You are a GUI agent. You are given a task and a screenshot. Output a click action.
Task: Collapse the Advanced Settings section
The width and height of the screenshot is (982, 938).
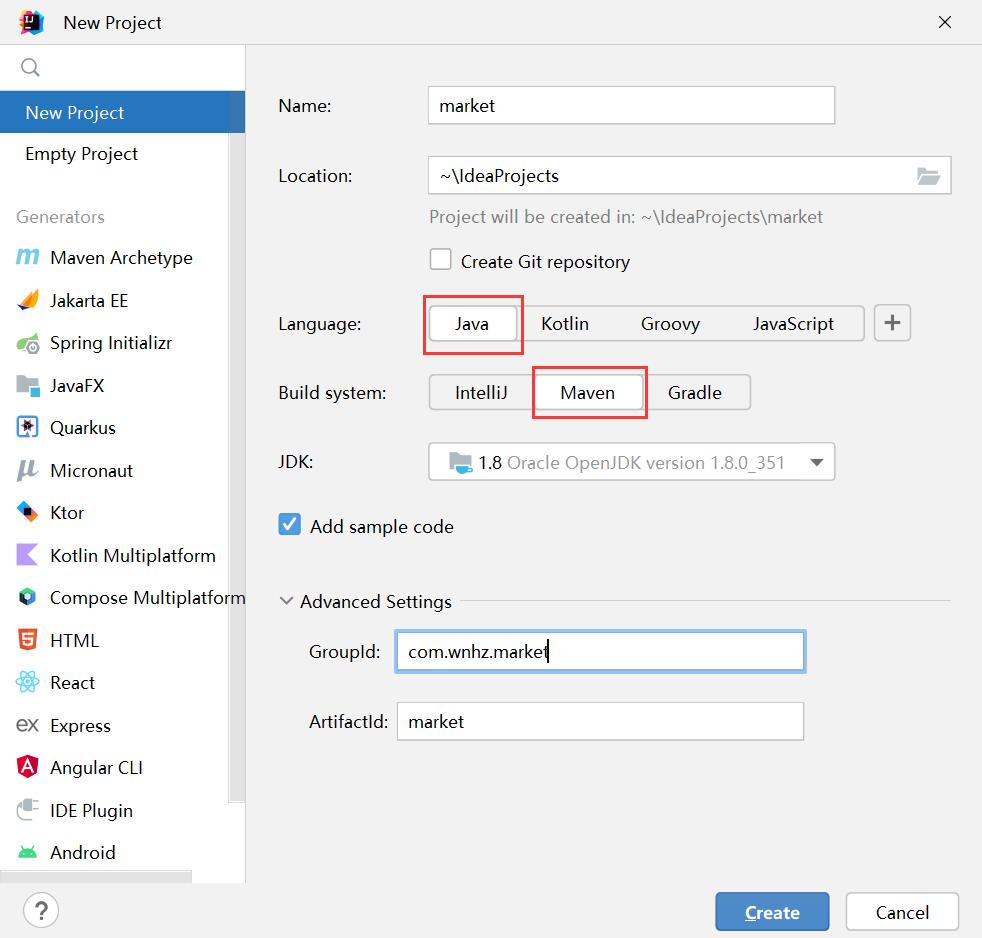(286, 601)
